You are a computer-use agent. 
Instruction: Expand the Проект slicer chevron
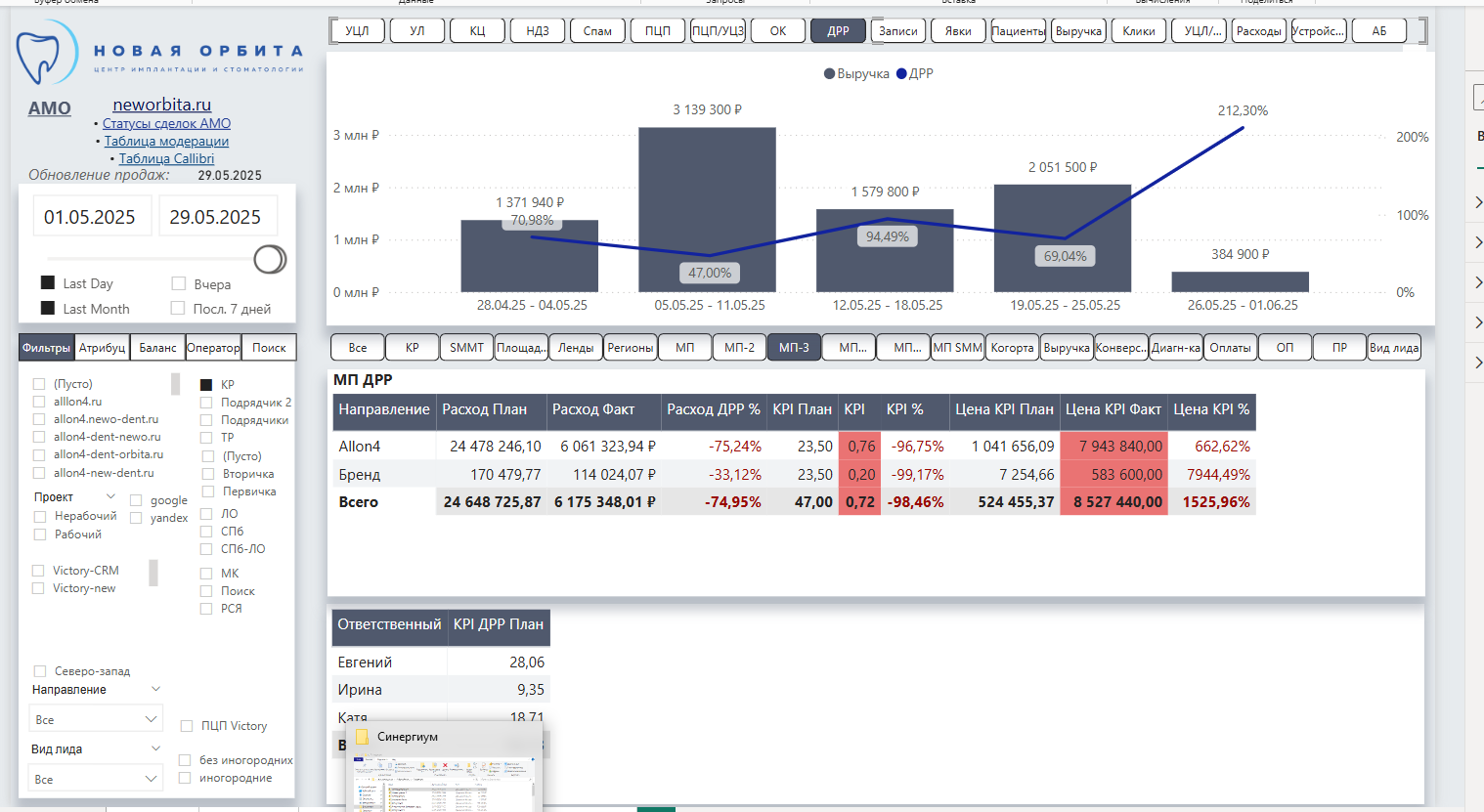(110, 497)
